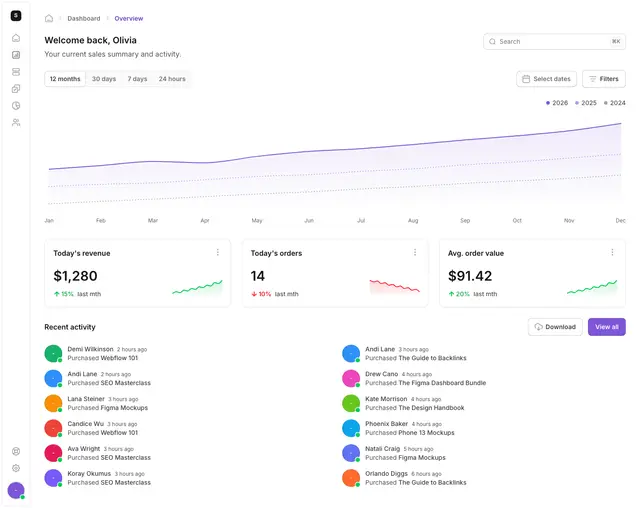This screenshot has height=508, width=640.
Task: Click Lana Steiner's avatar
Action: click(x=53, y=403)
